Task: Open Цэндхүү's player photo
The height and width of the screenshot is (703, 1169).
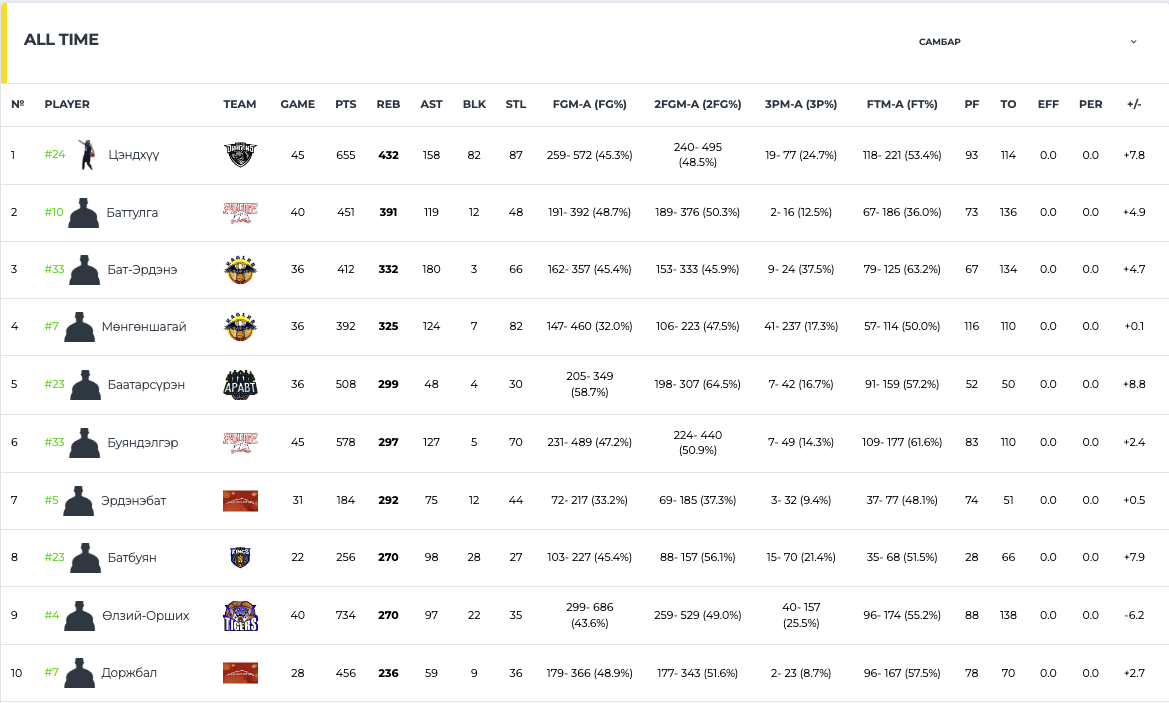Action: point(87,154)
